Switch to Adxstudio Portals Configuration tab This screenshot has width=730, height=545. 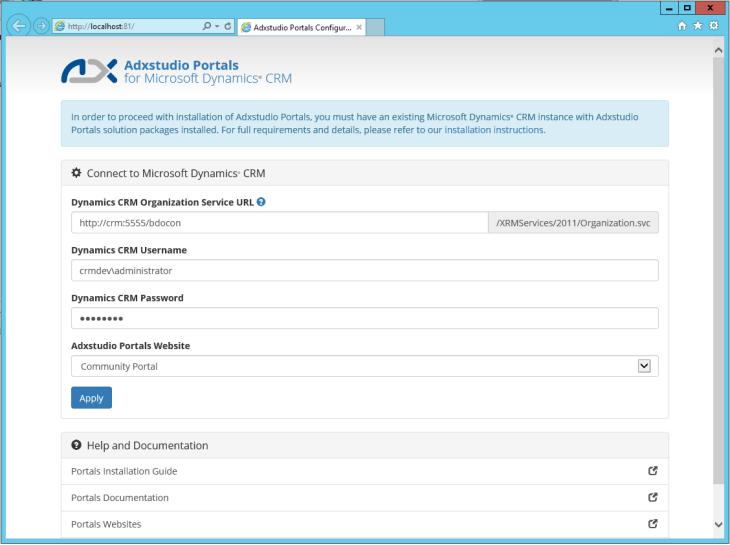tap(302, 27)
